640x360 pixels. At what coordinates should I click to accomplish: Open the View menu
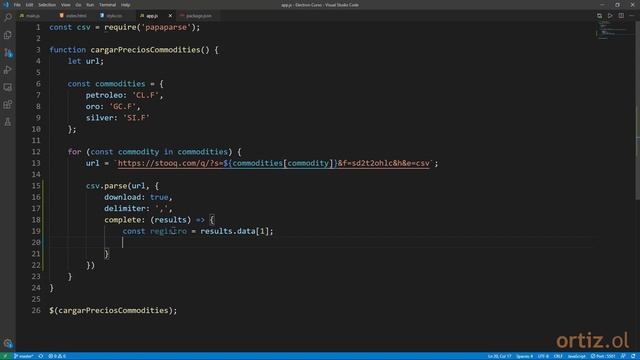point(66,5)
